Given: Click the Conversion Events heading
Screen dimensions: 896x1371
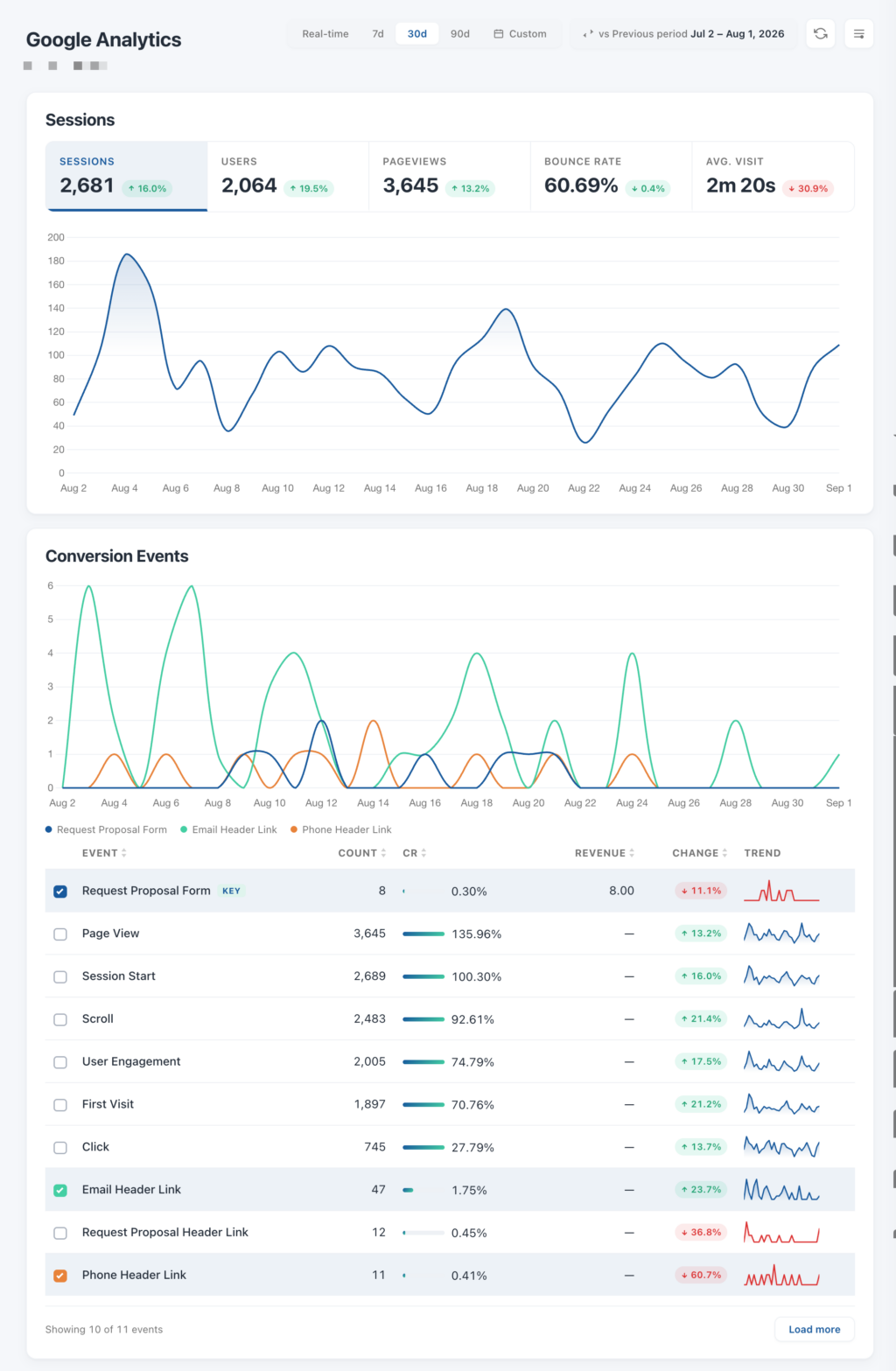Looking at the screenshot, I should [x=117, y=556].
